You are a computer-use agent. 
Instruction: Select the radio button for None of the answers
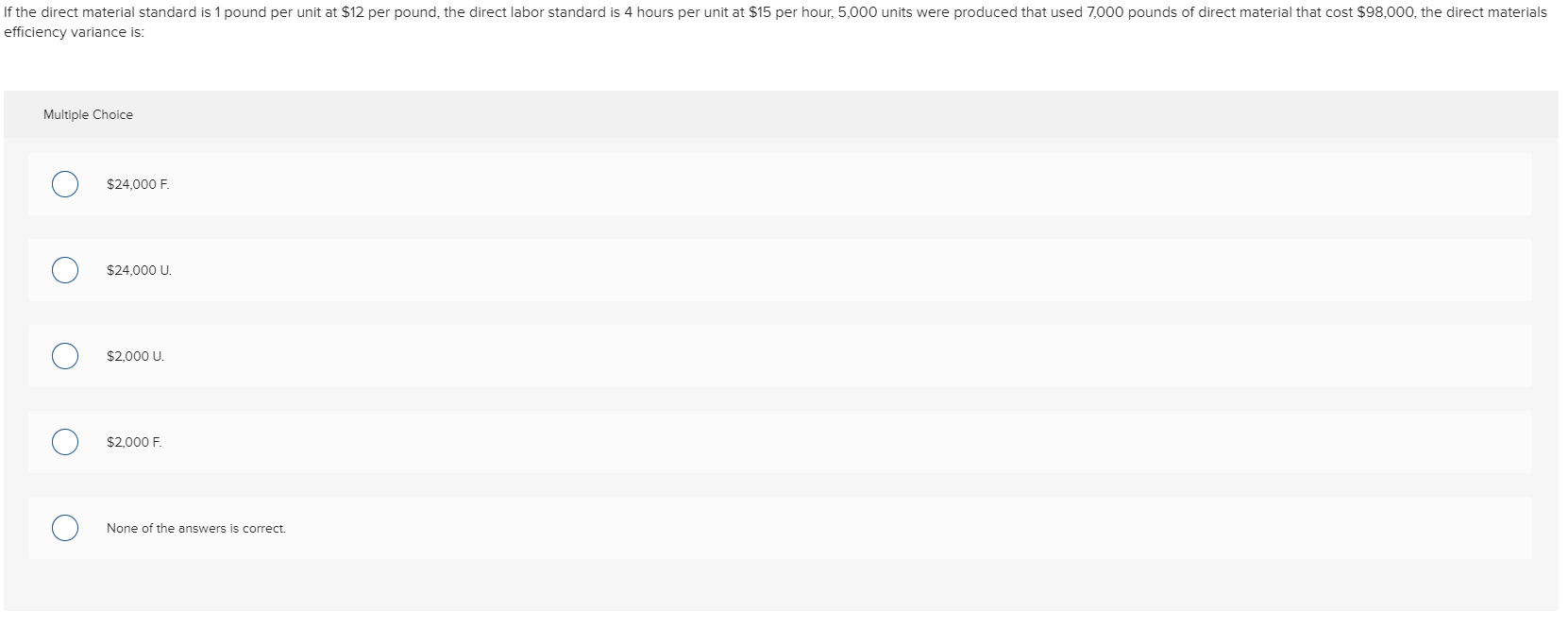tap(64, 528)
